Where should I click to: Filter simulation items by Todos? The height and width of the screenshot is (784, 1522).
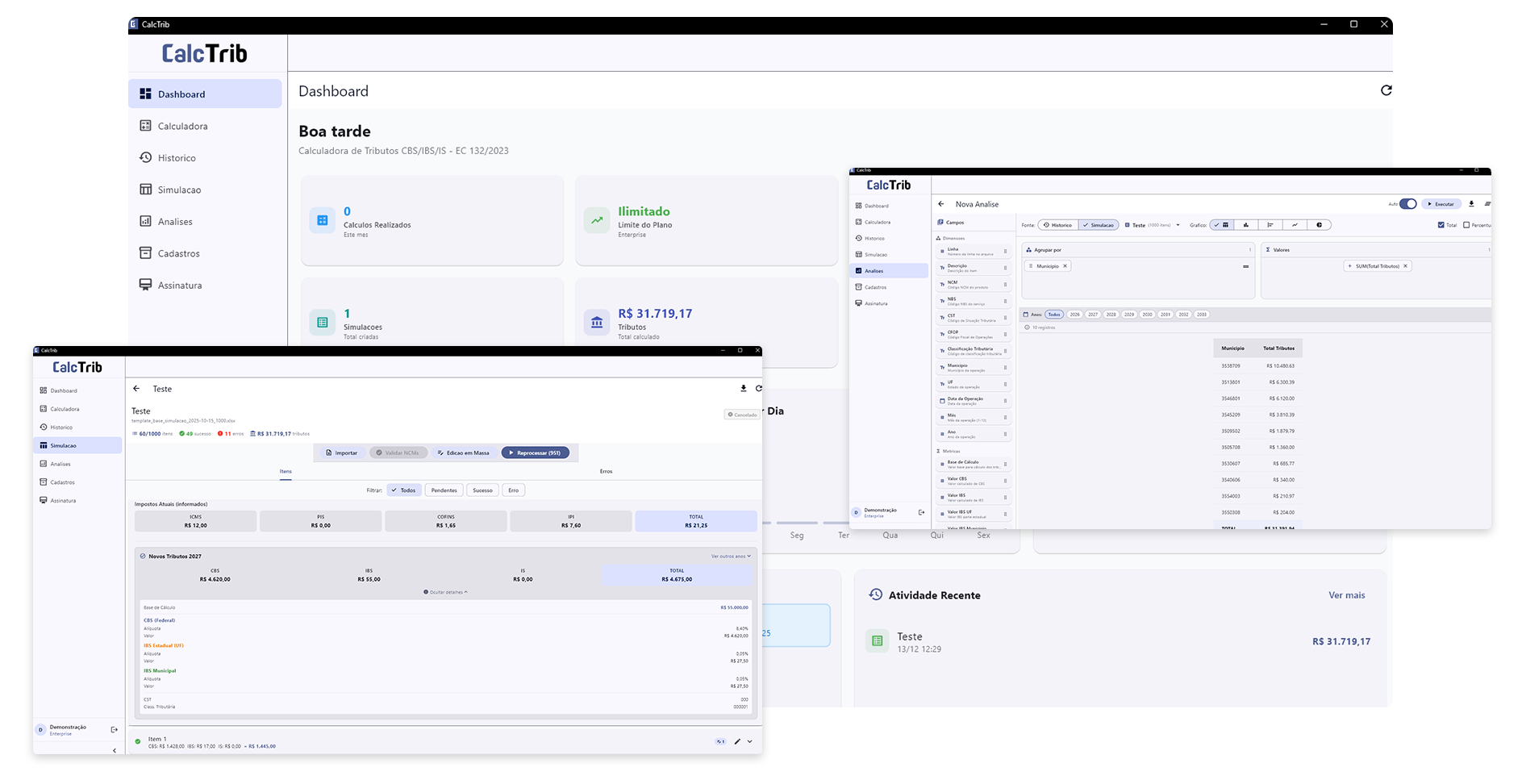coord(404,490)
